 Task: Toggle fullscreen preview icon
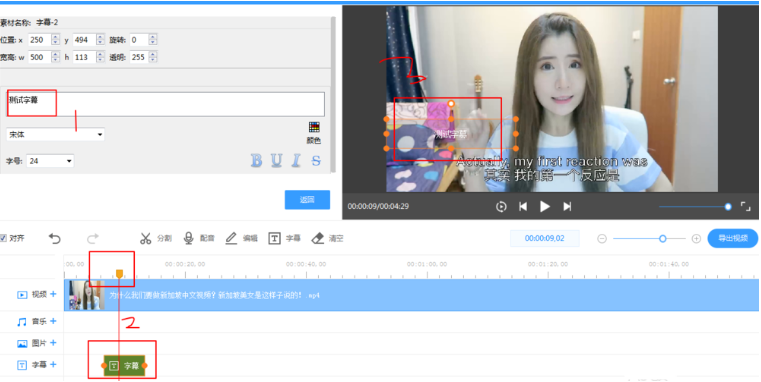click(x=745, y=206)
